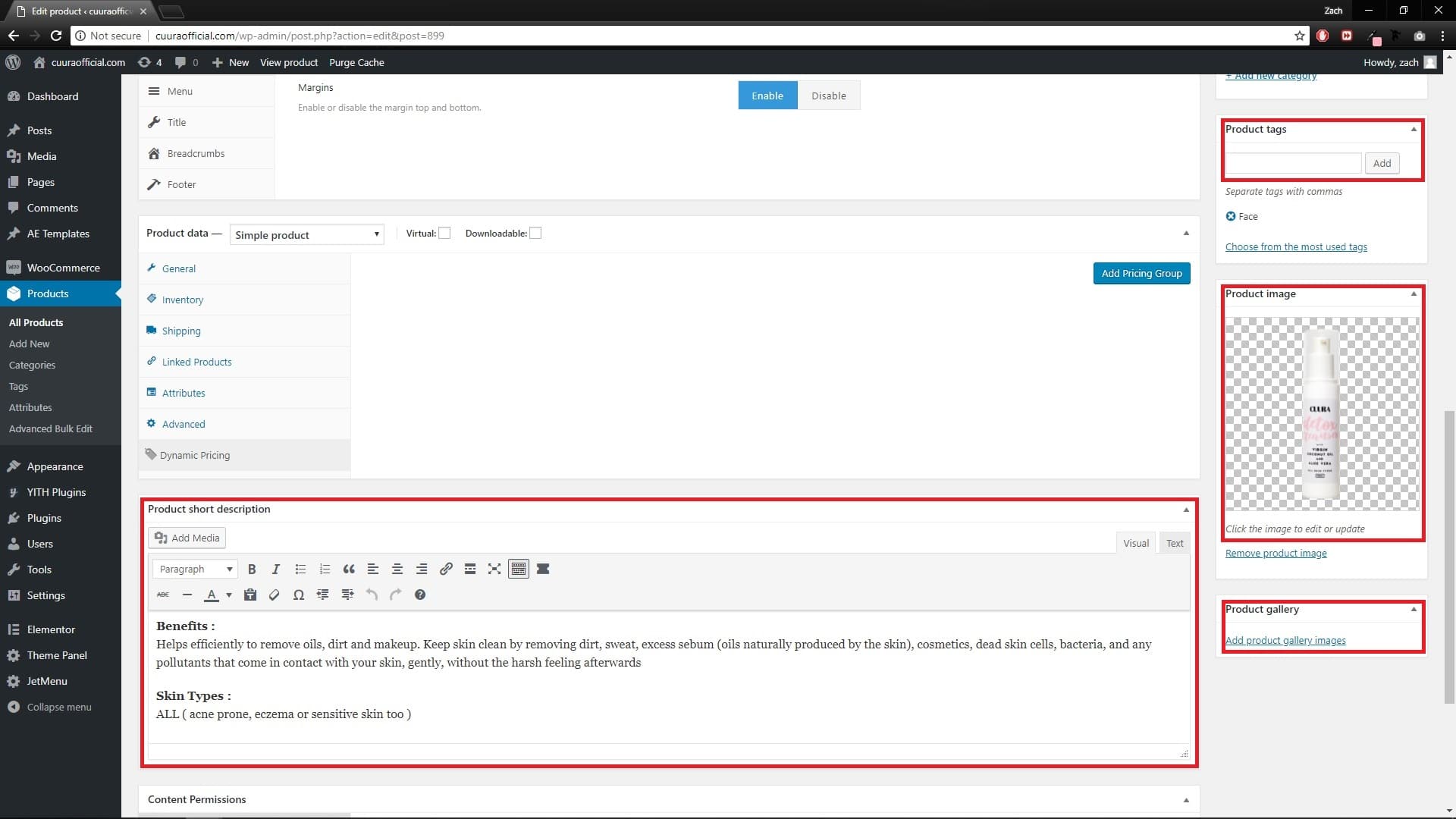
Task: Toggle paste as text mode
Action: click(250, 595)
